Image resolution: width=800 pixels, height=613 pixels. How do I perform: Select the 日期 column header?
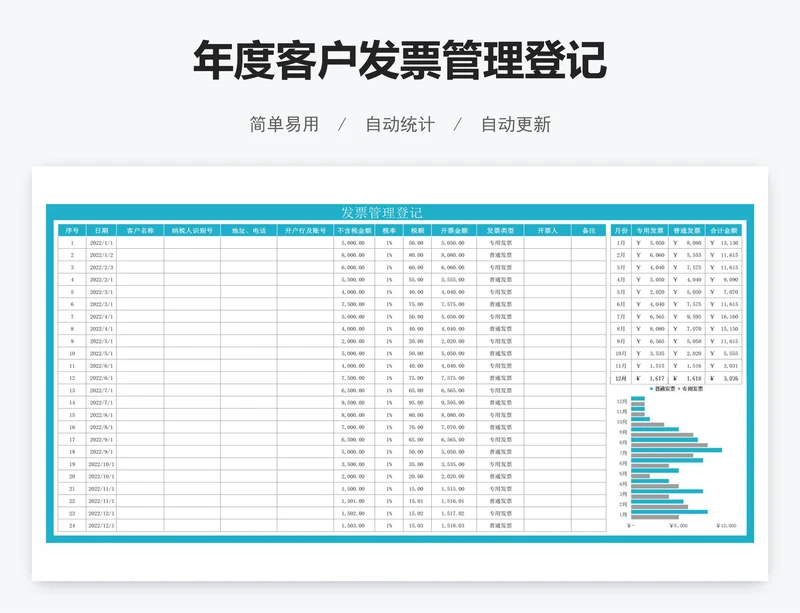[x=102, y=231]
